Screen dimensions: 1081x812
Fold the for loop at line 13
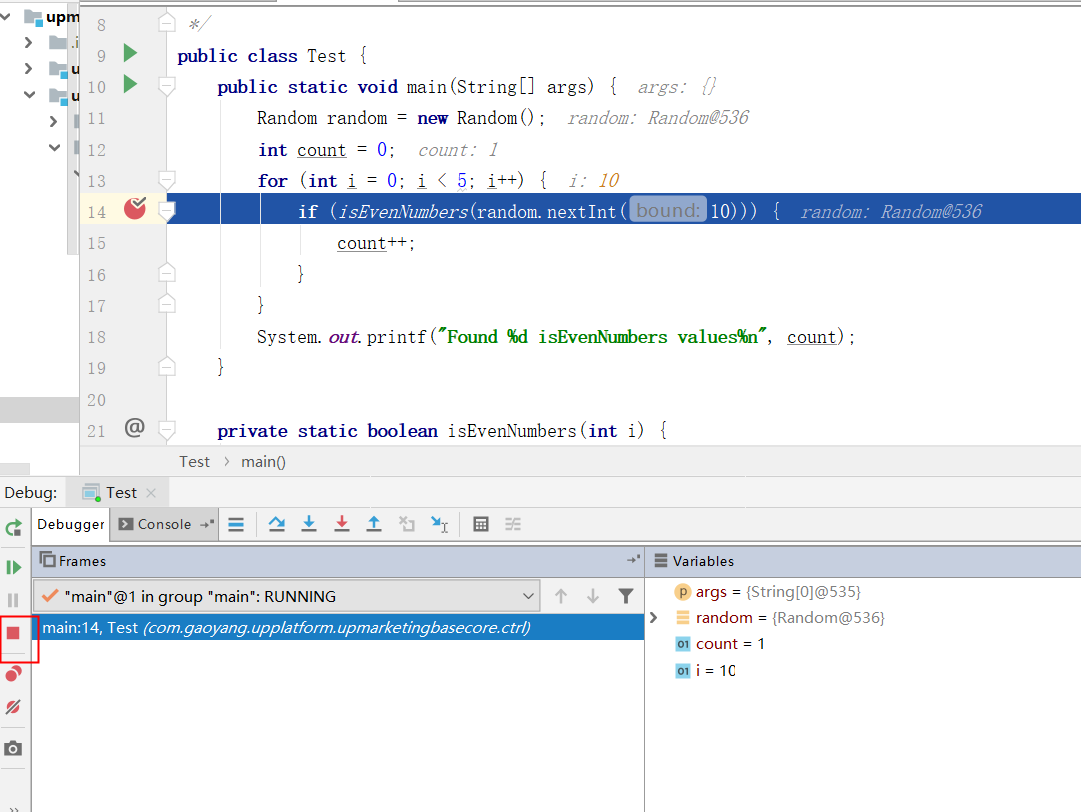click(x=167, y=180)
